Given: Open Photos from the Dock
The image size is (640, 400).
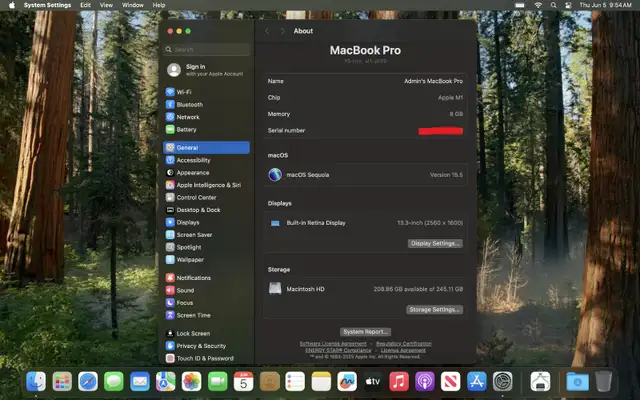Looking at the screenshot, I should pyautogui.click(x=191, y=382).
